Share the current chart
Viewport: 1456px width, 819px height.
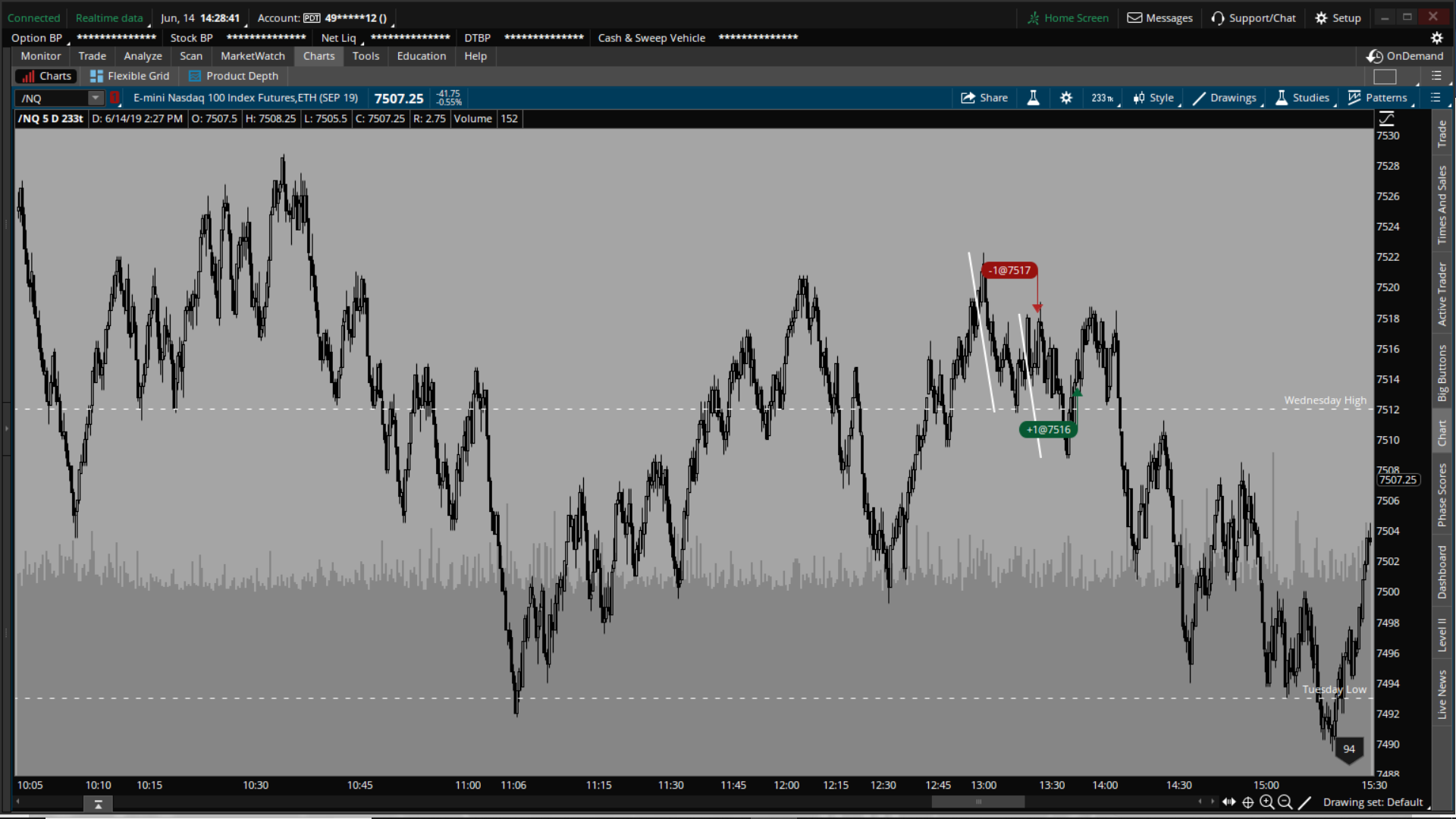(984, 98)
